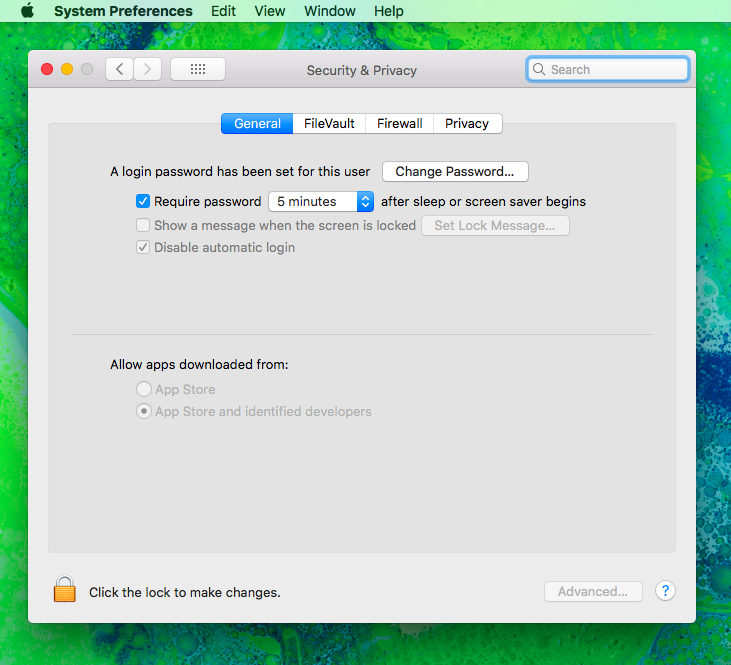Click 'A login password has been set' text

240,172
